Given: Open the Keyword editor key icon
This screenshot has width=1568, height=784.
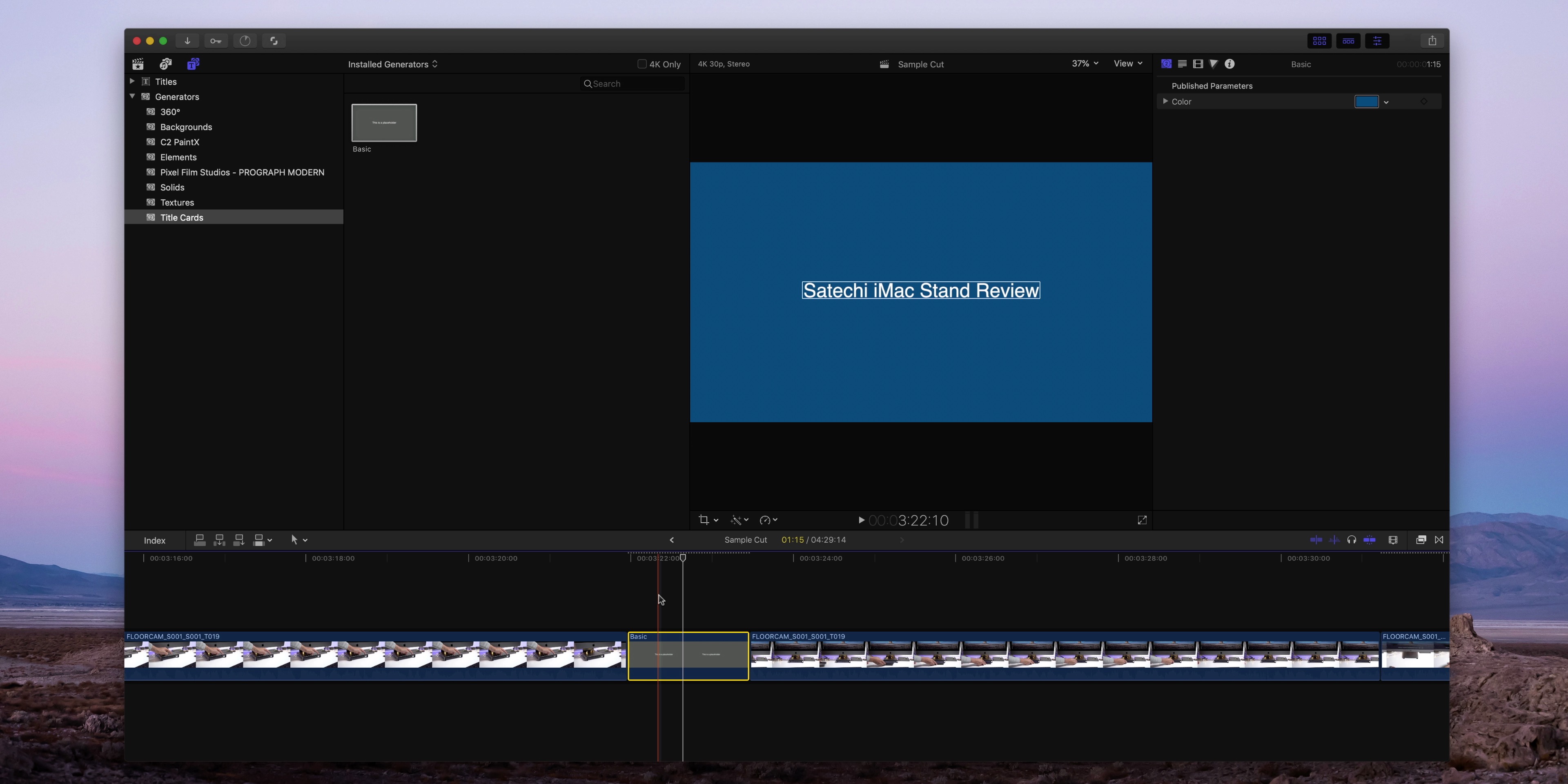Looking at the screenshot, I should tap(216, 40).
